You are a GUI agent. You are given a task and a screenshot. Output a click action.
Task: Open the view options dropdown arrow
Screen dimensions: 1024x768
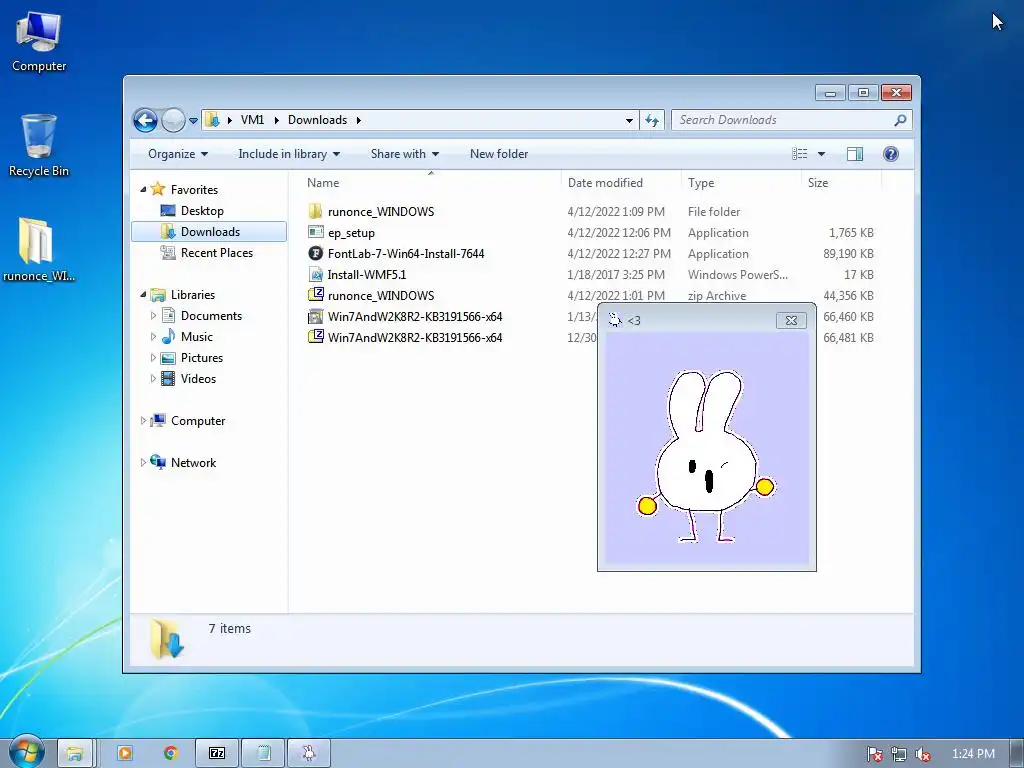coord(822,154)
